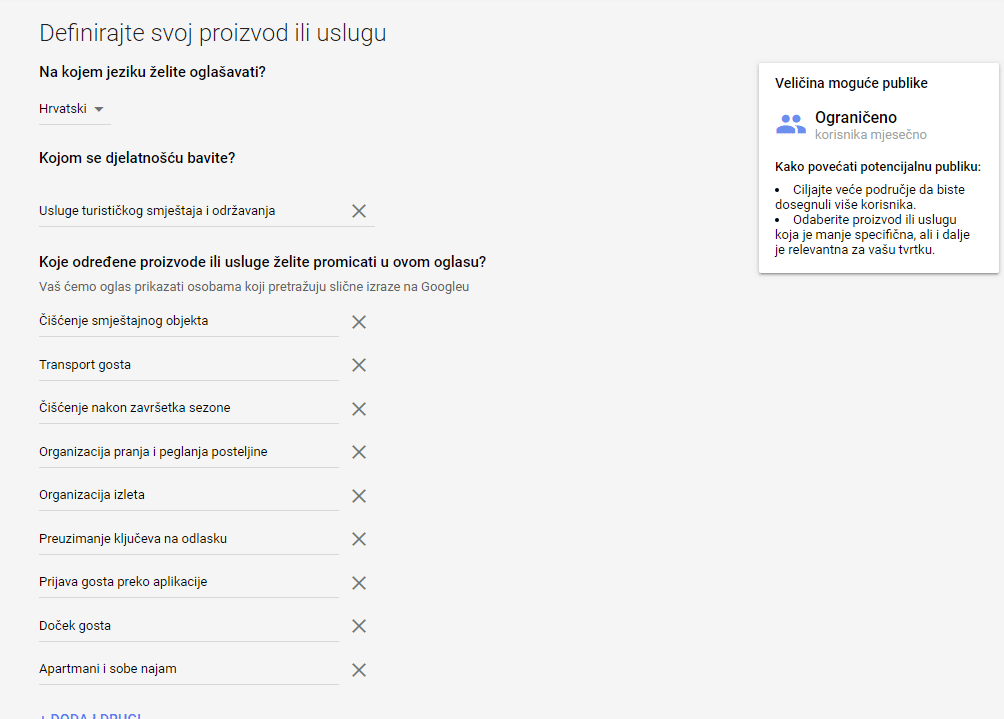Image resolution: width=1004 pixels, height=719 pixels.
Task: Remove the "Organizacija izleta" service
Action: 359,496
